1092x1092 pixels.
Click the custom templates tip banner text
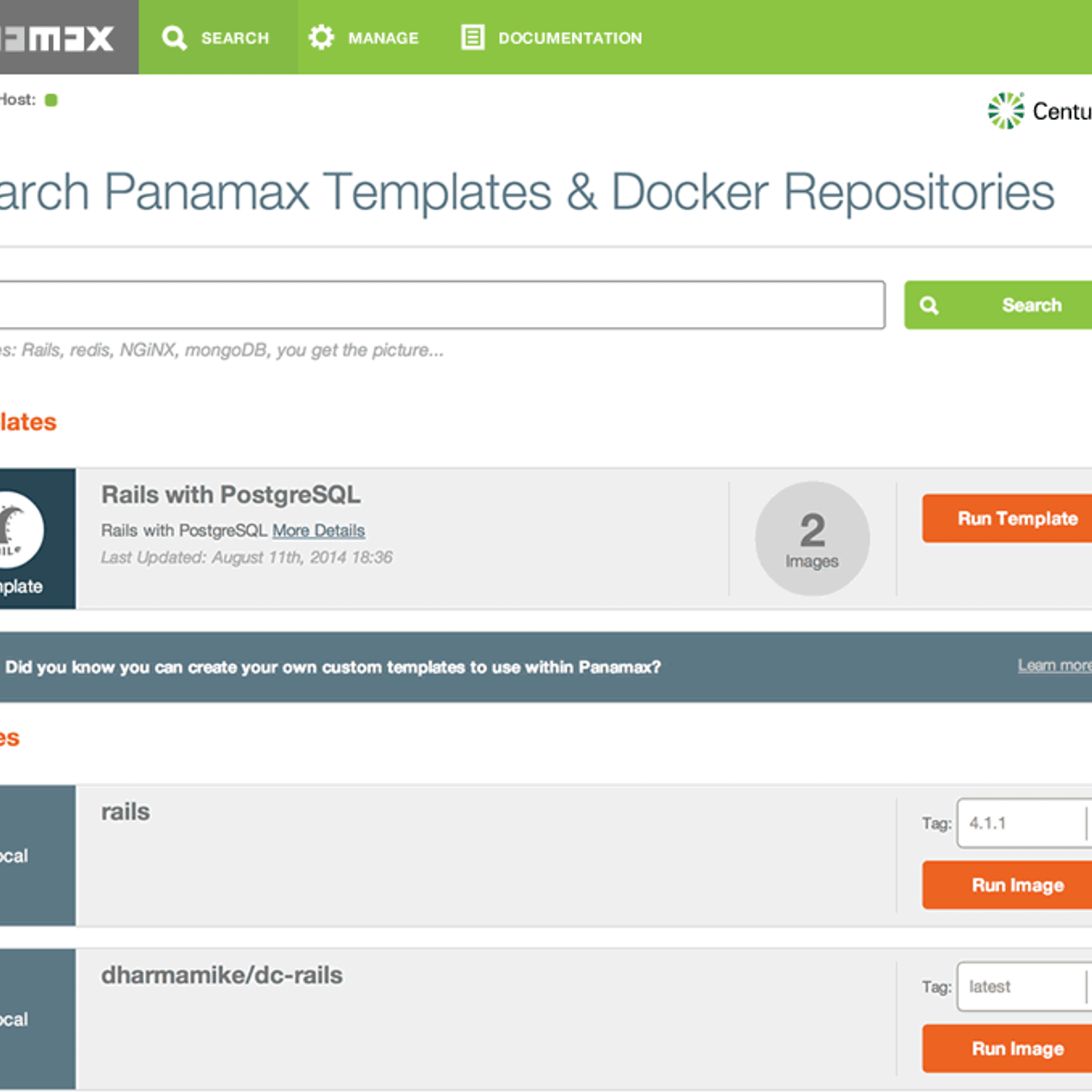[x=333, y=667]
